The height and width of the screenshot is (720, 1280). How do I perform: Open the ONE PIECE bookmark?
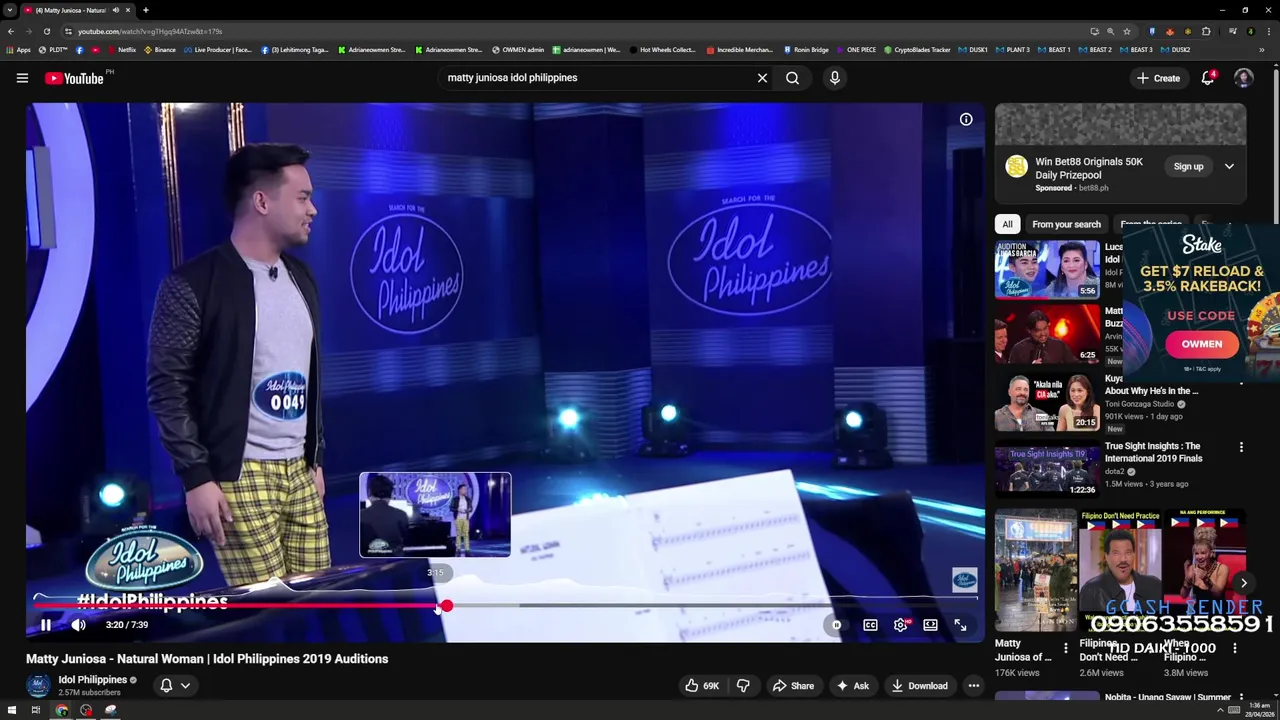pos(855,50)
